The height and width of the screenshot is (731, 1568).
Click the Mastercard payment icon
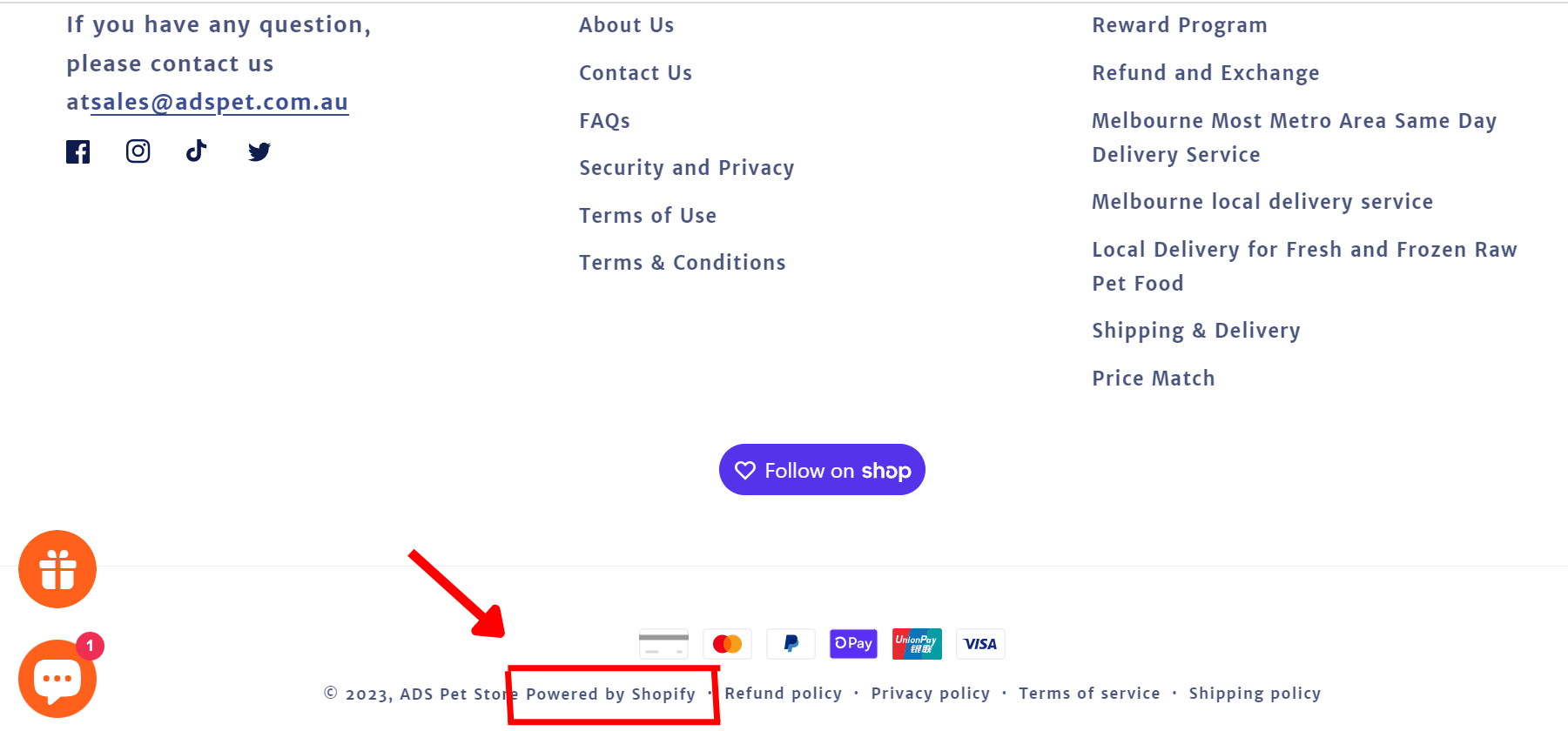point(727,644)
